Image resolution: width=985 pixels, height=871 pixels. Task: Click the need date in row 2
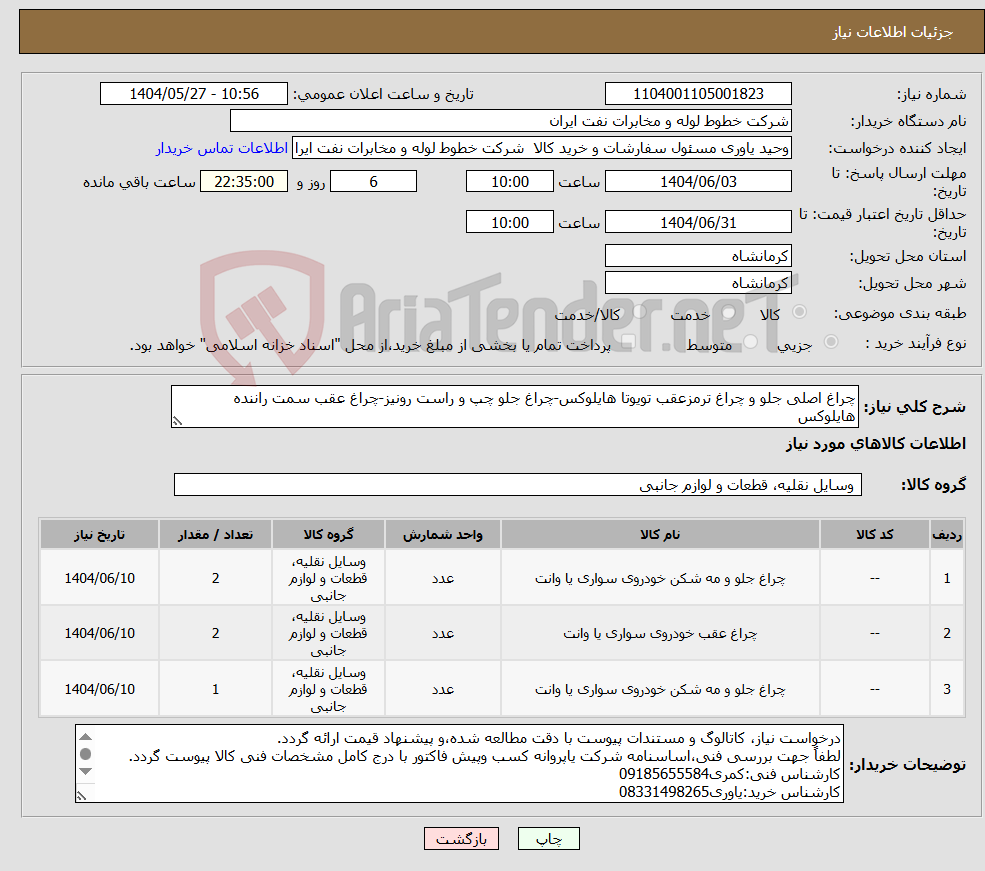click(x=99, y=634)
